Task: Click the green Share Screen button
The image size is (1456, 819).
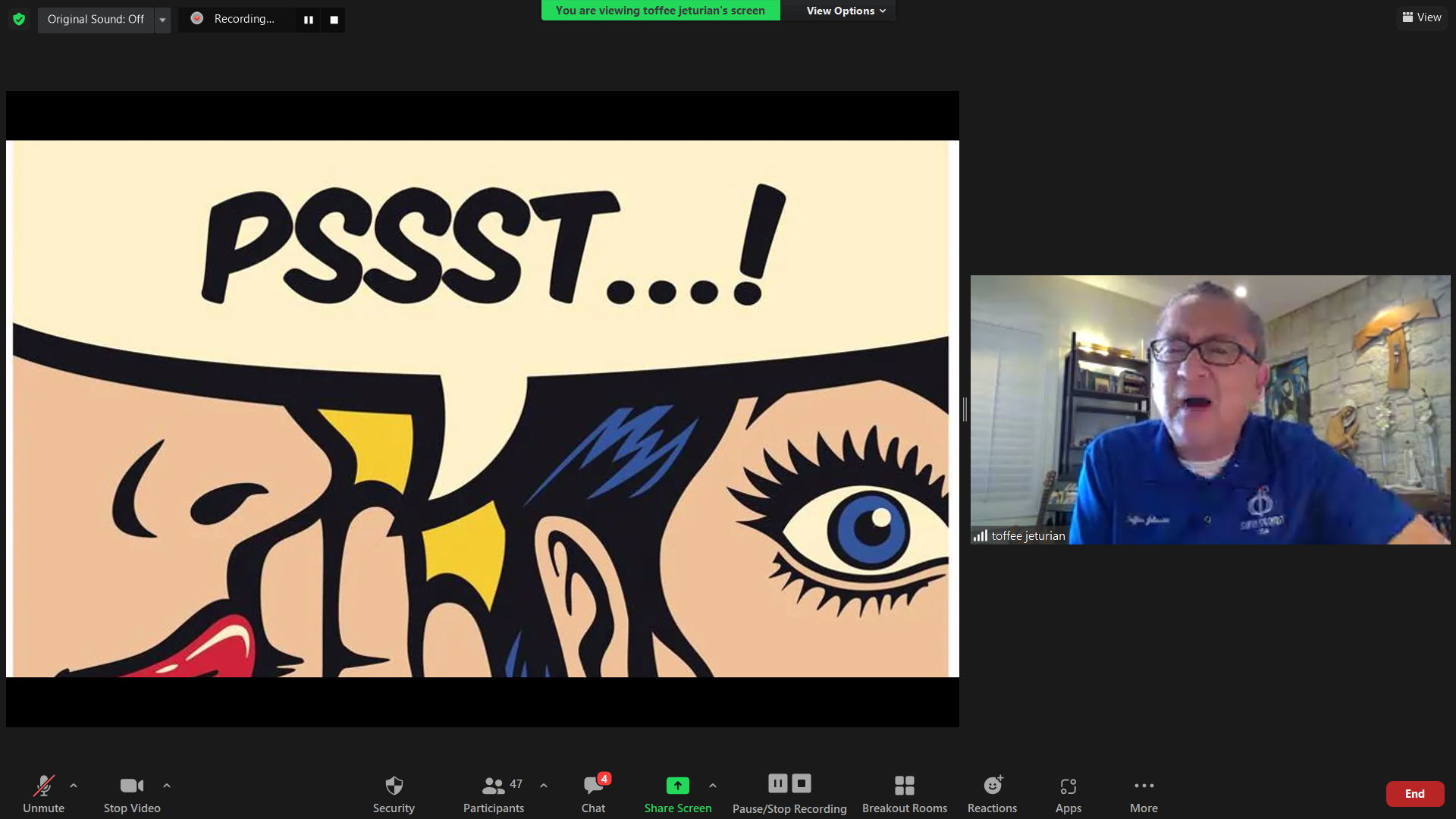Action: [678, 793]
